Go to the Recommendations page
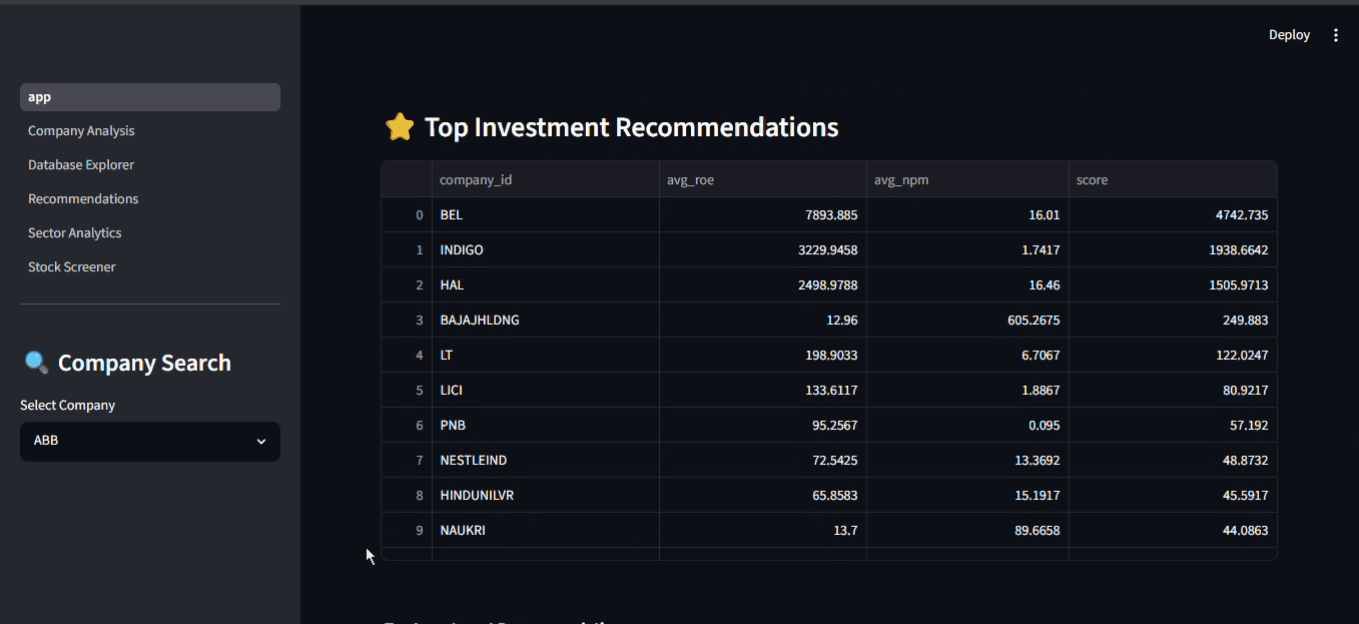The width and height of the screenshot is (1359, 624). [150, 199]
